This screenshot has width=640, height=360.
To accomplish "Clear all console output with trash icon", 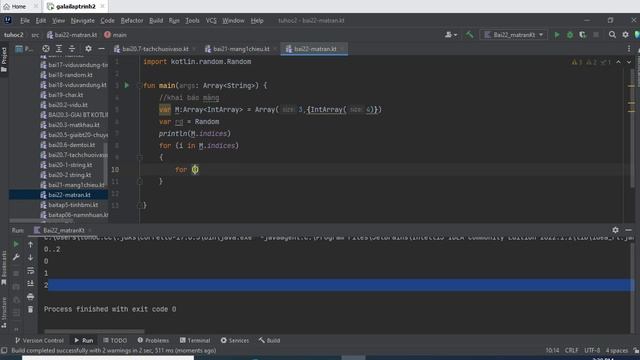I will click(x=31, y=309).
